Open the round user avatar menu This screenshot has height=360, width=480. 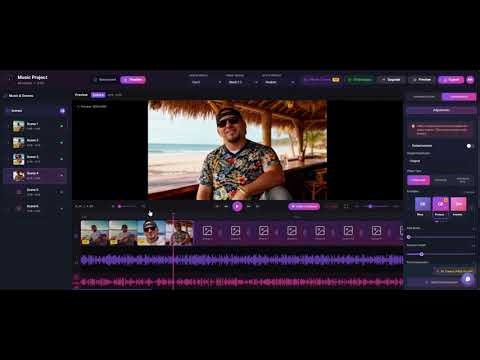point(470,80)
